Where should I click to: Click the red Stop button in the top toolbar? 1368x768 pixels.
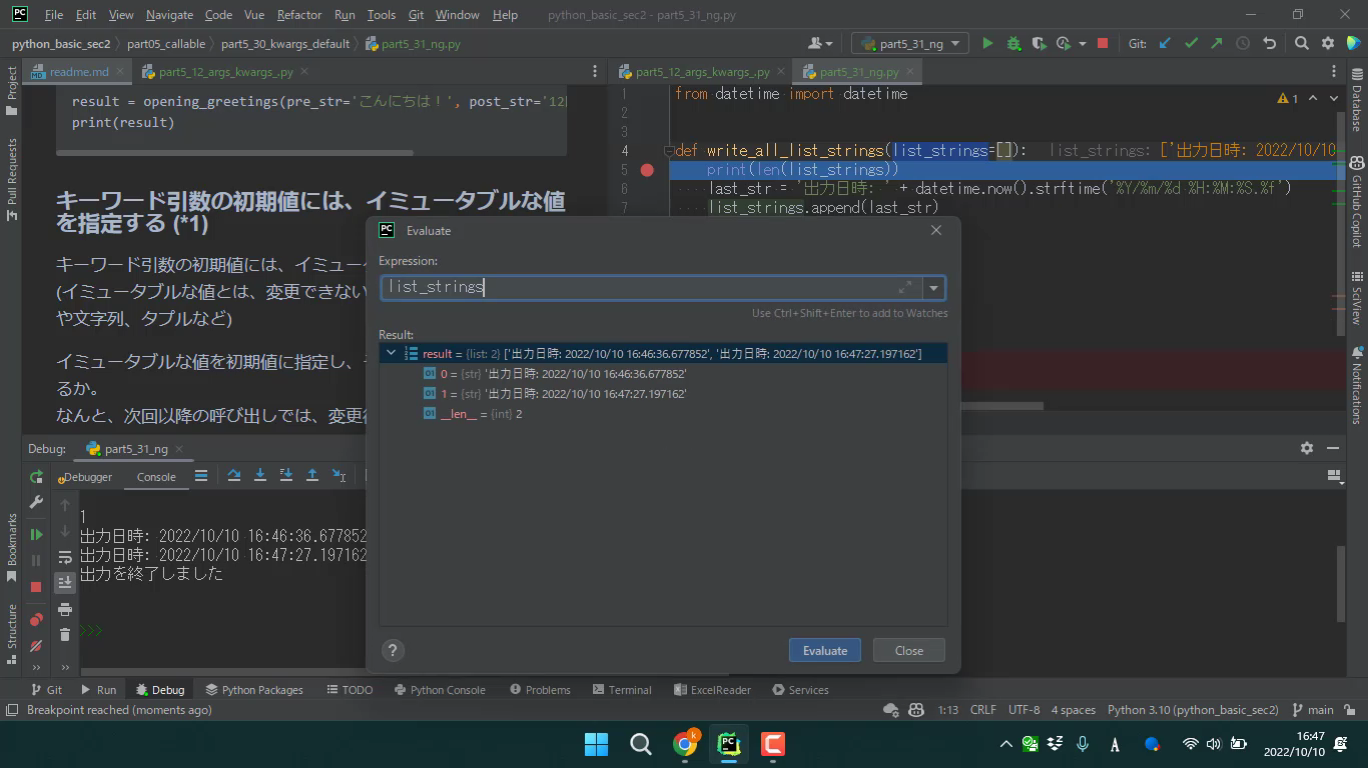(1102, 43)
